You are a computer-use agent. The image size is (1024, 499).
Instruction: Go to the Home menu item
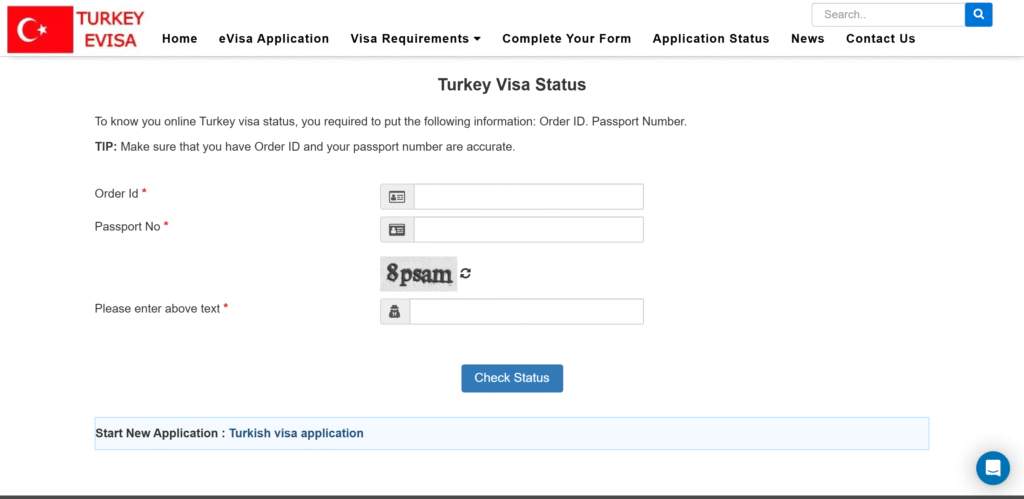tap(179, 39)
